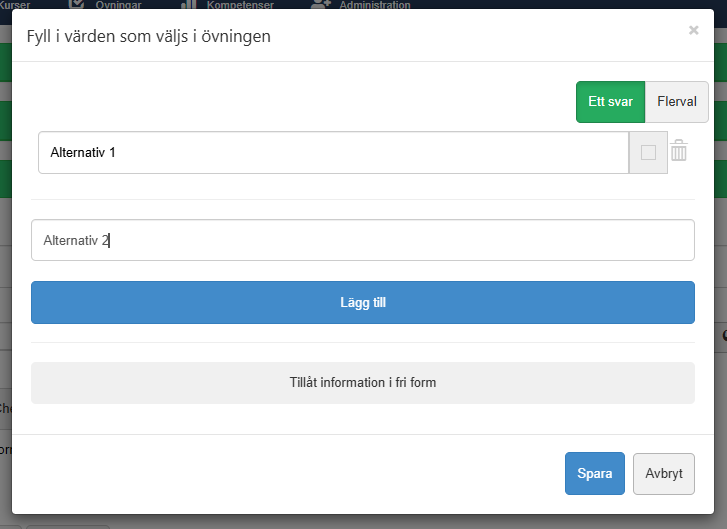Click into the Alternativ 2 input field
Viewport: 727px width, 529px height.
pyautogui.click(x=362, y=240)
